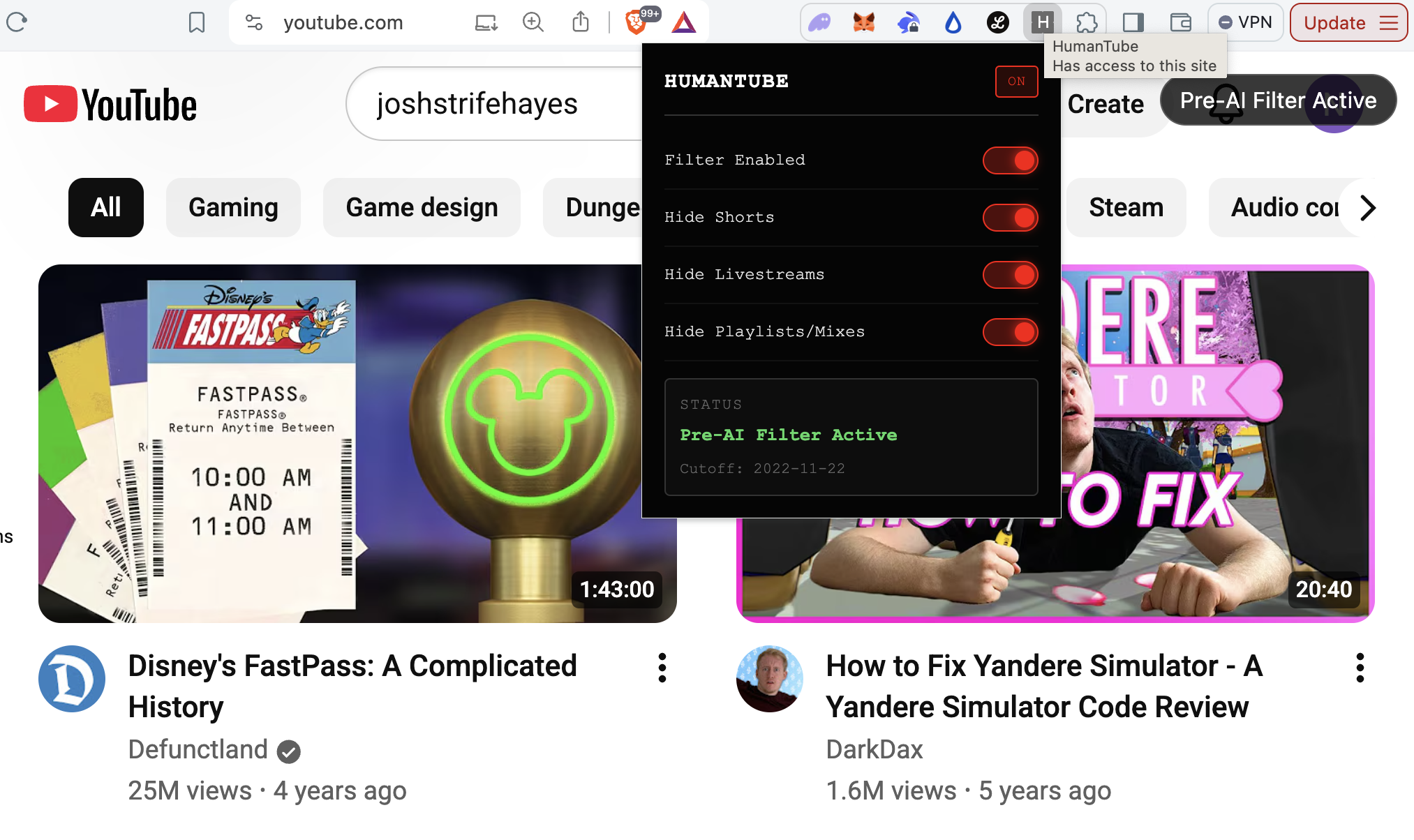Toggle the Hide Shorts switch
Viewport: 1414px width, 840px height.
[1010, 218]
